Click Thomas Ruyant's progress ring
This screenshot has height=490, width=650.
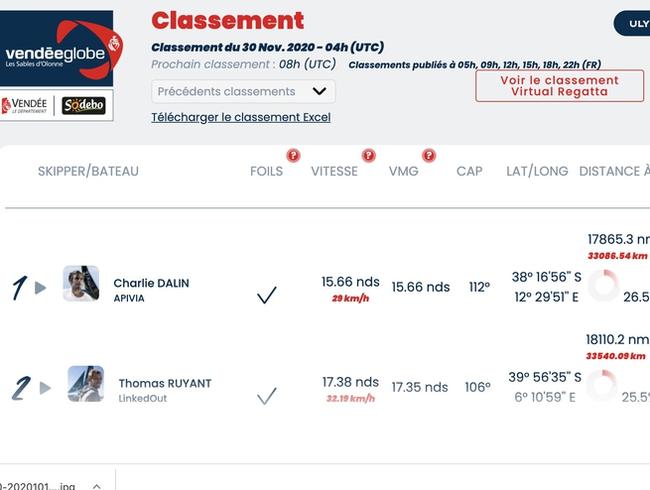[x=601, y=386]
